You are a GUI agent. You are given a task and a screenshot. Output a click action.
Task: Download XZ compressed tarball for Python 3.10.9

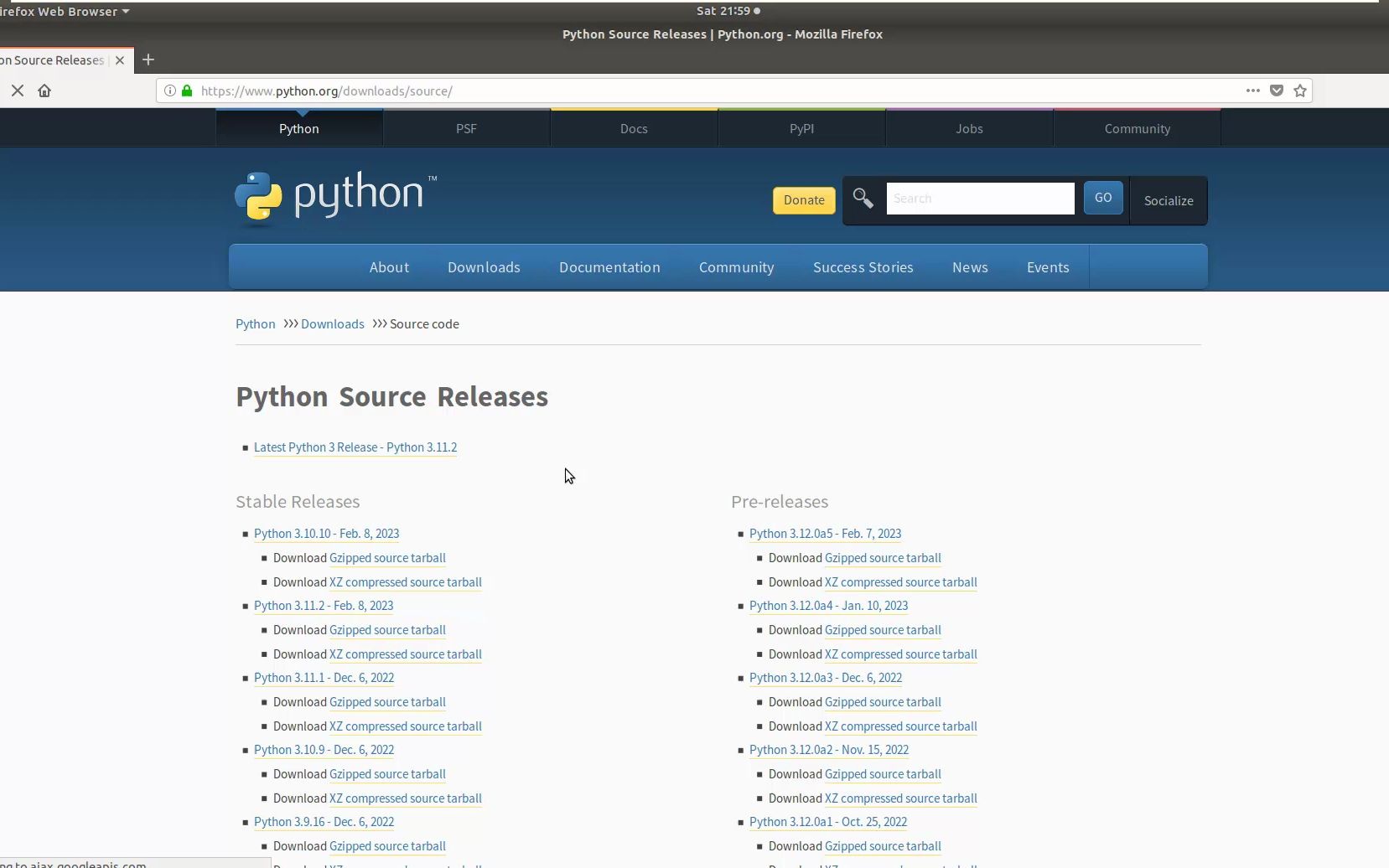pos(406,798)
